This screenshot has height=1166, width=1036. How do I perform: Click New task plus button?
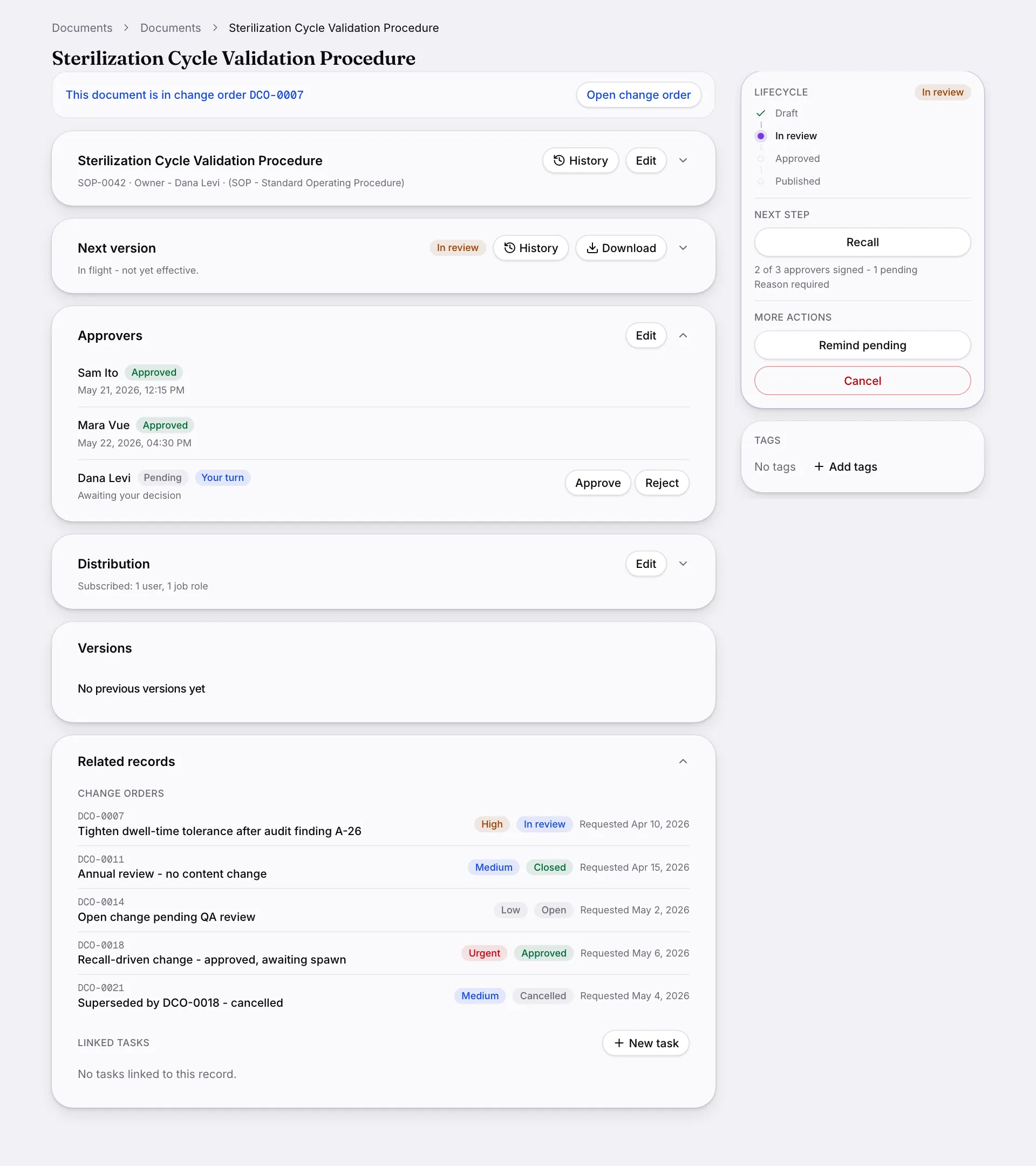(x=645, y=1043)
